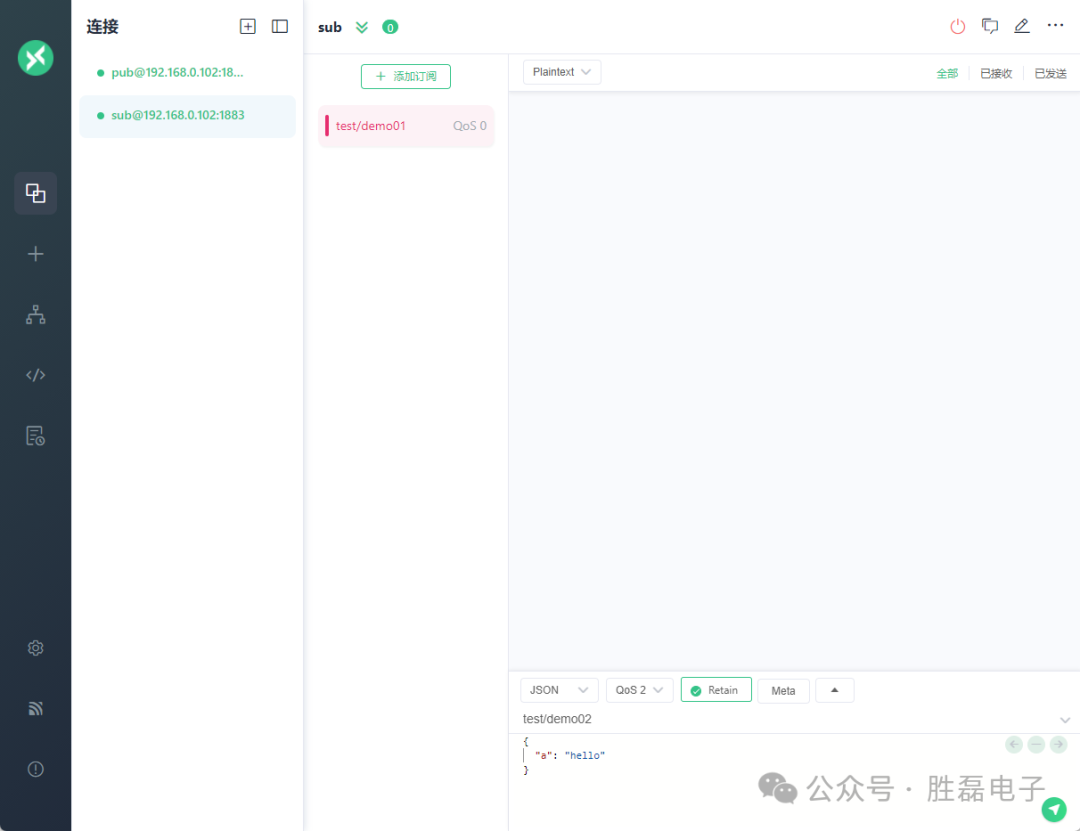The height and width of the screenshot is (831, 1080).
Task: Click the QoS 0 label on test/demo01
Action: pyautogui.click(x=470, y=126)
